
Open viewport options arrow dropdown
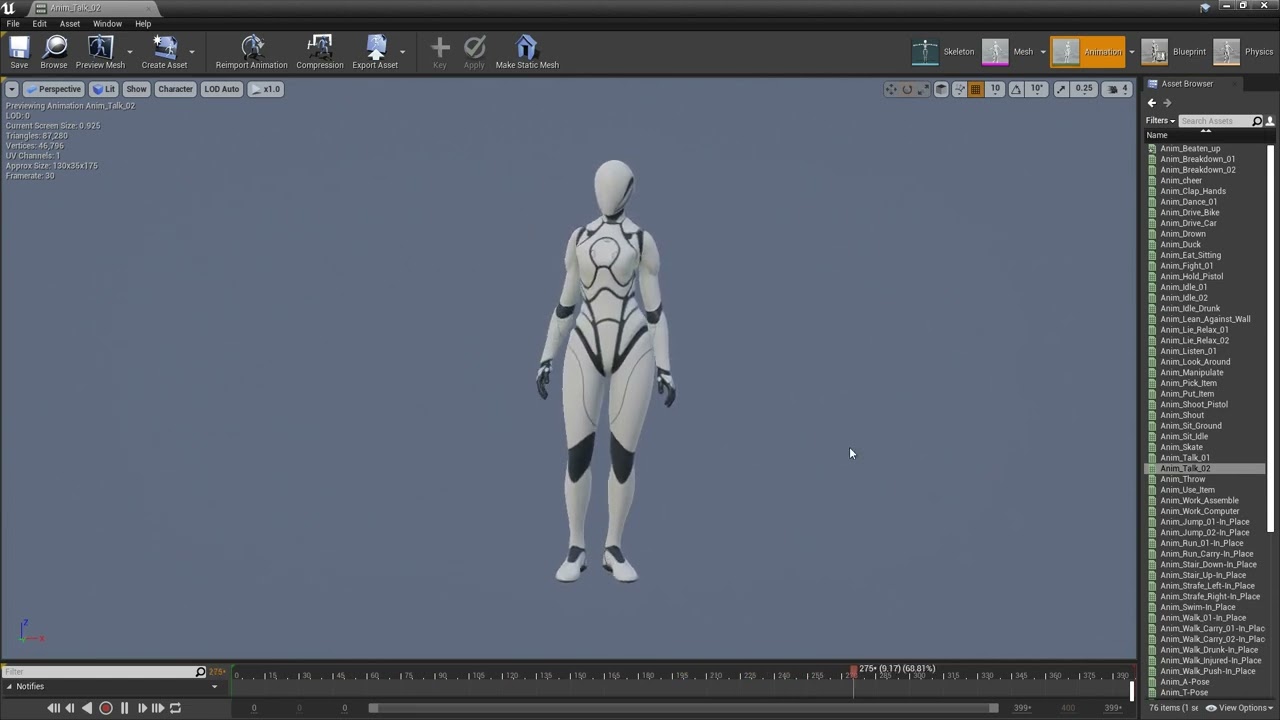pos(12,89)
